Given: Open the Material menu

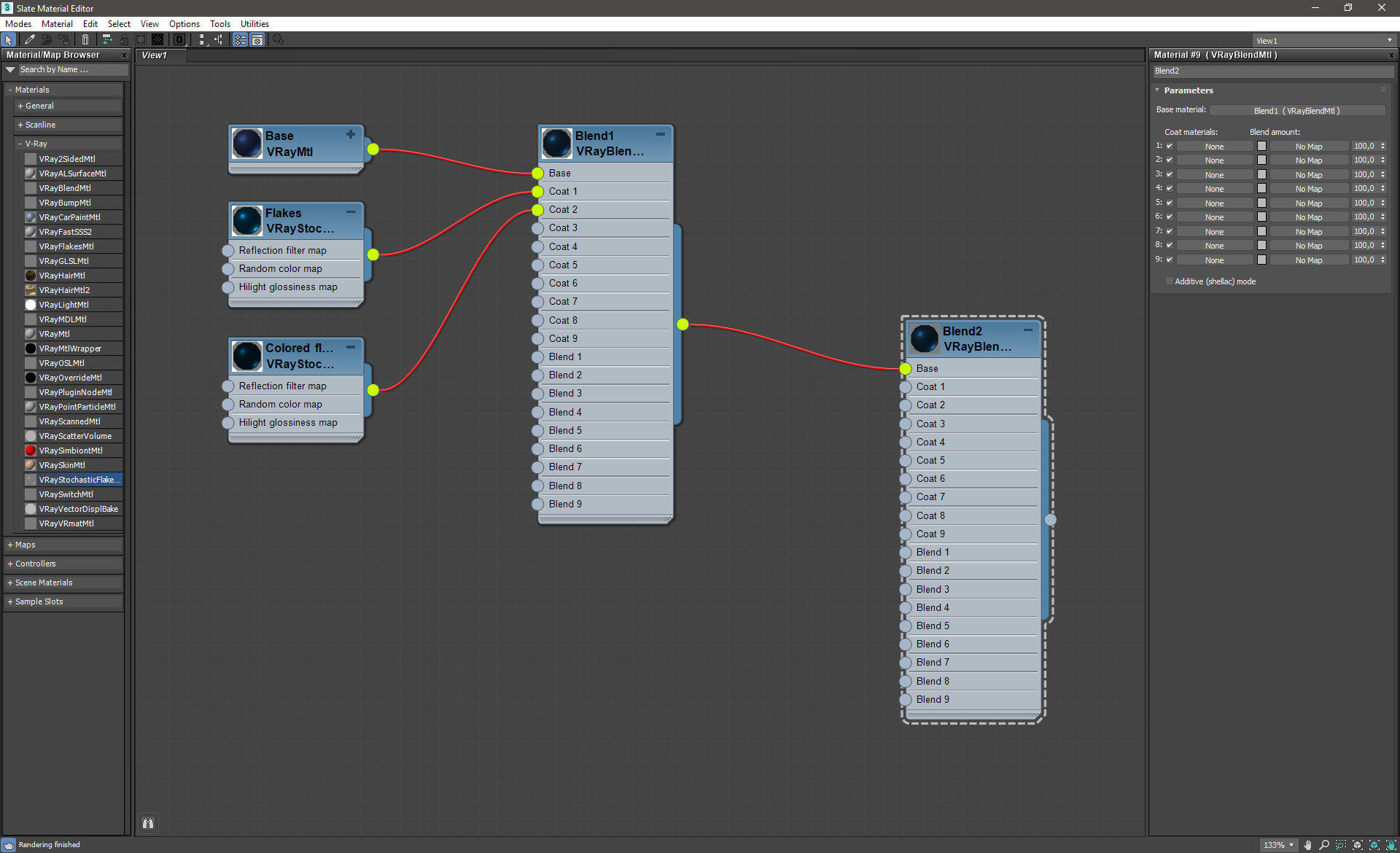Looking at the screenshot, I should 57,24.
